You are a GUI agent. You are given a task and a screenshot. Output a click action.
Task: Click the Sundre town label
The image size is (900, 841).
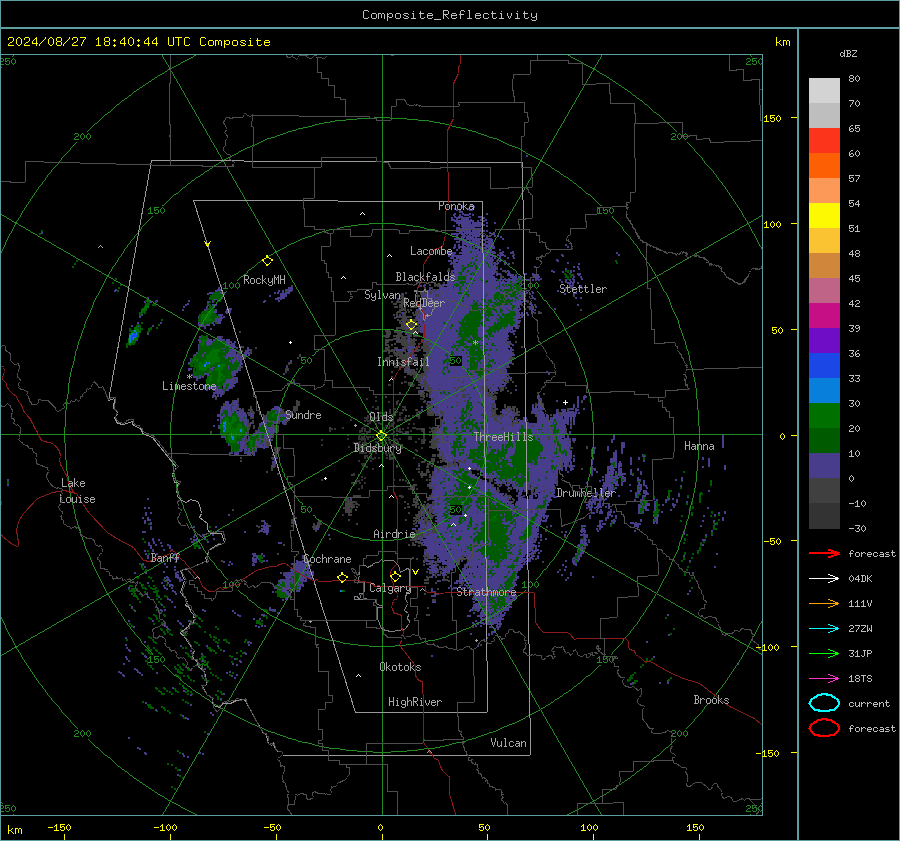(x=303, y=414)
